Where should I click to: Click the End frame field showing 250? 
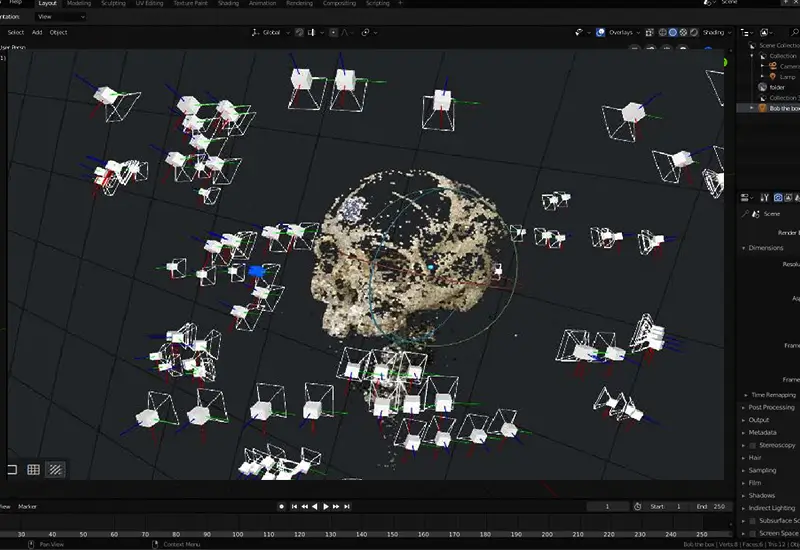[714, 507]
